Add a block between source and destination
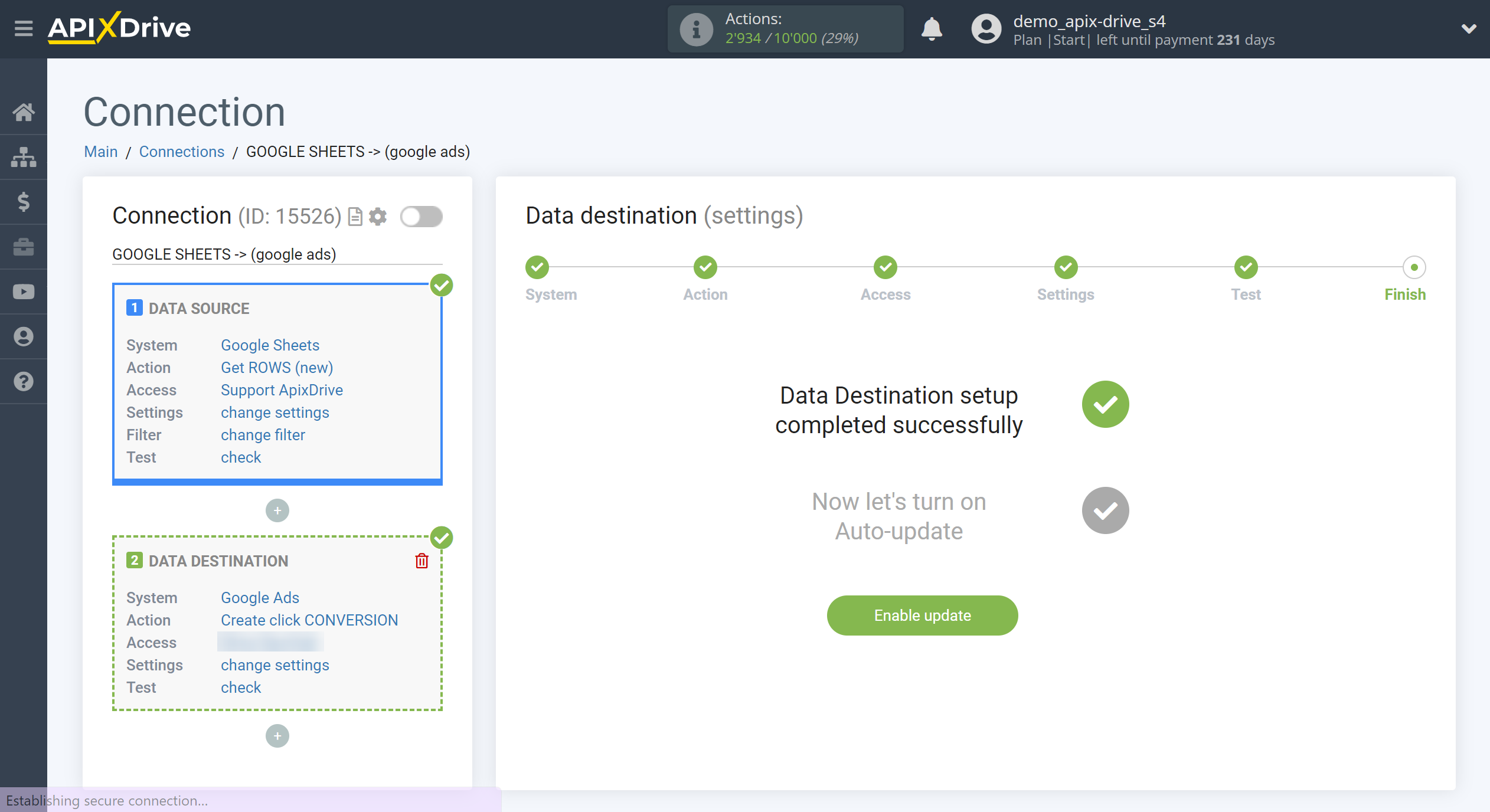Screen dimensions: 1490x812 coord(277,510)
